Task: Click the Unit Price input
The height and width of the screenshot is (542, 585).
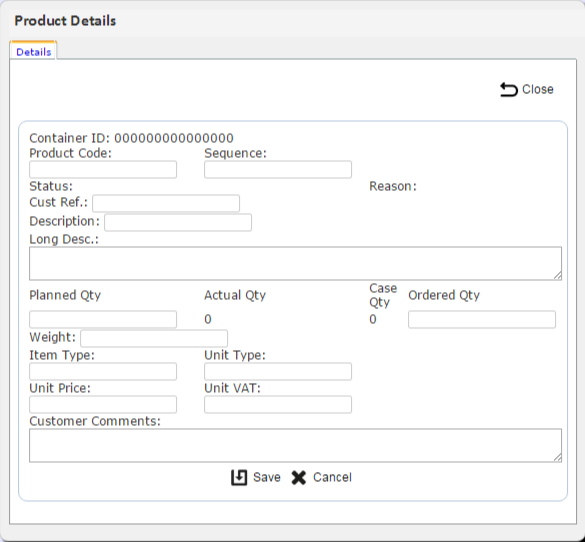Action: coord(103,404)
